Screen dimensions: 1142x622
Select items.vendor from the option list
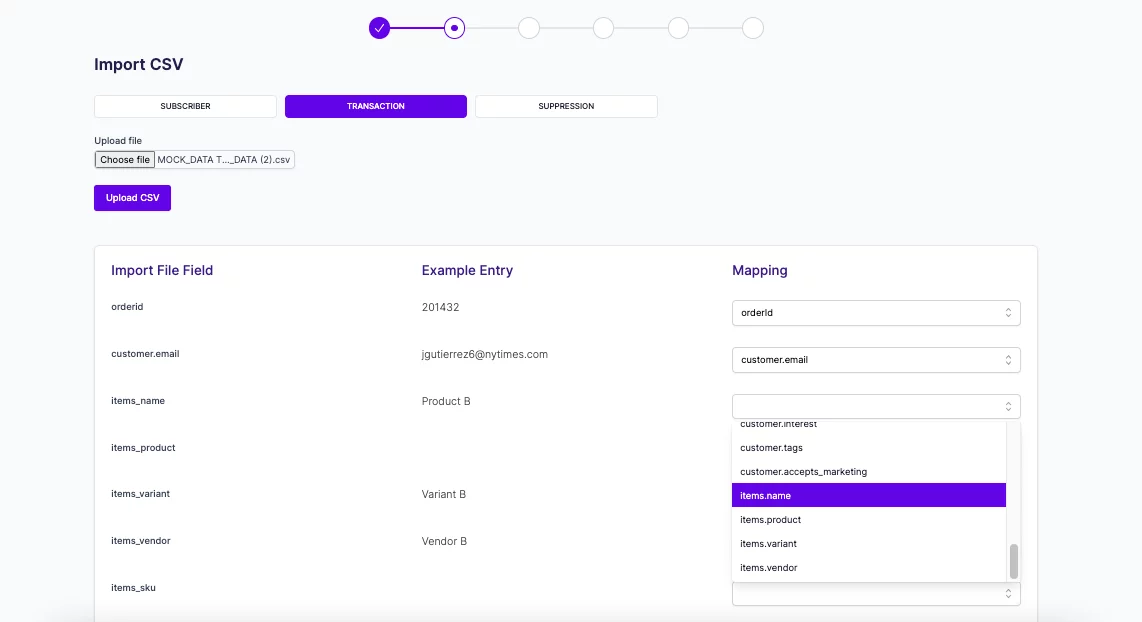(868, 567)
